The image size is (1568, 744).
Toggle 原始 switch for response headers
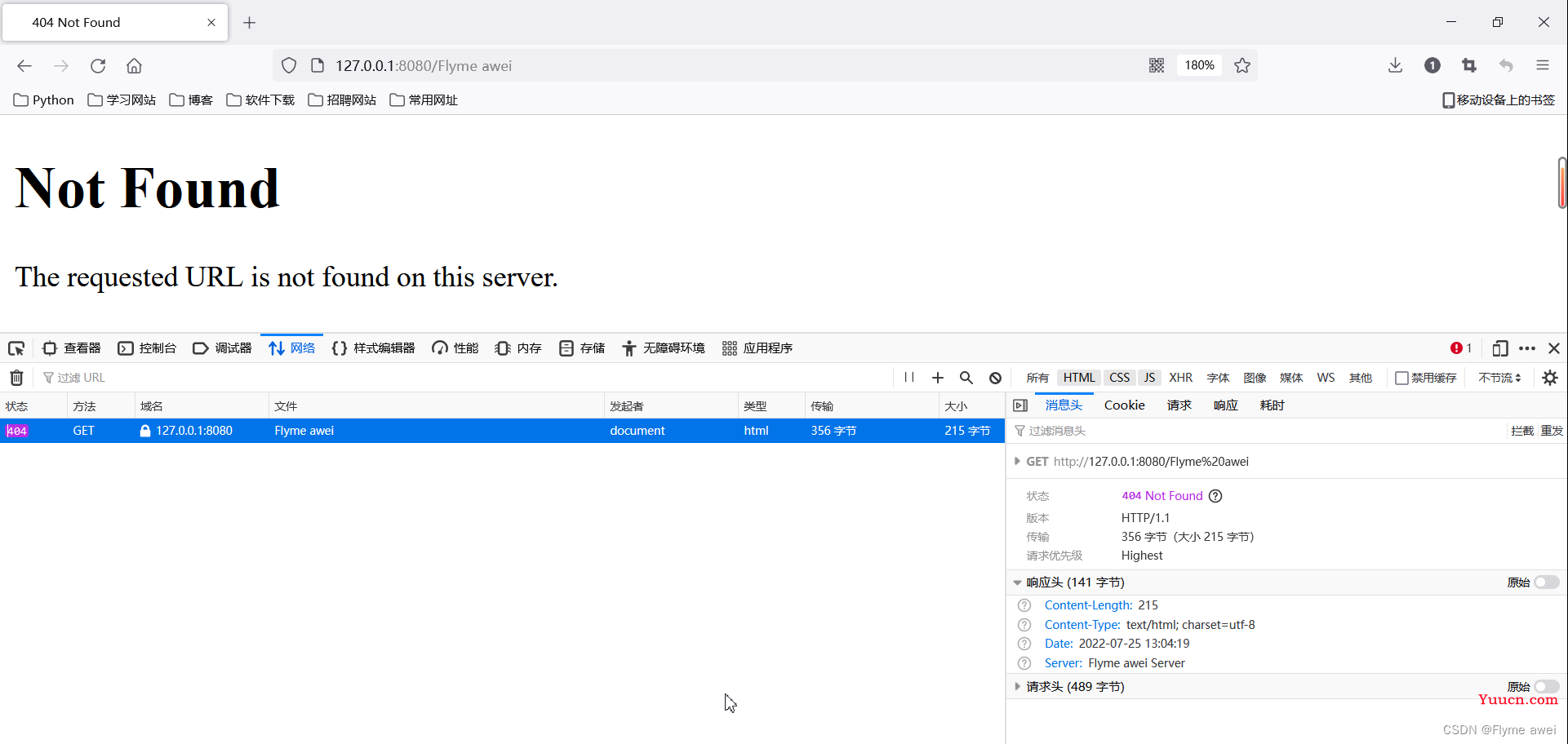1546,582
